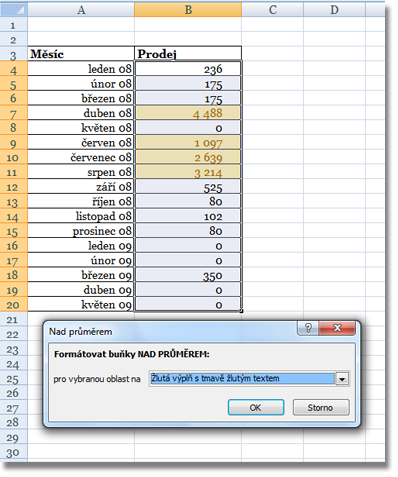The width and height of the screenshot is (398, 477).
Task: Click the Nad průměrem dialog title bar
Action: click(x=170, y=332)
